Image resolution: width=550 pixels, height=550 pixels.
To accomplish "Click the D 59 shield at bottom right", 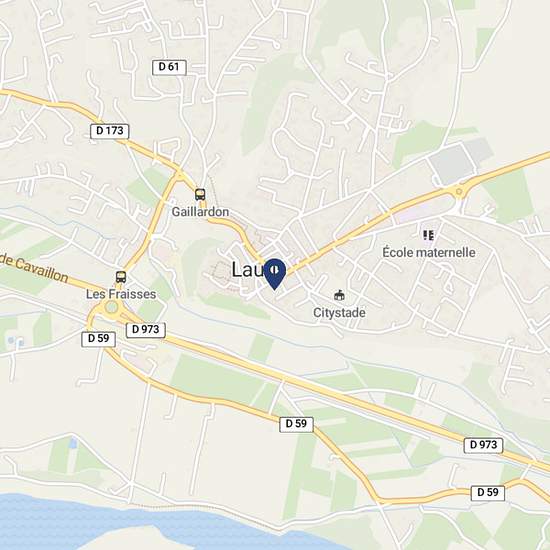I will point(488,493).
